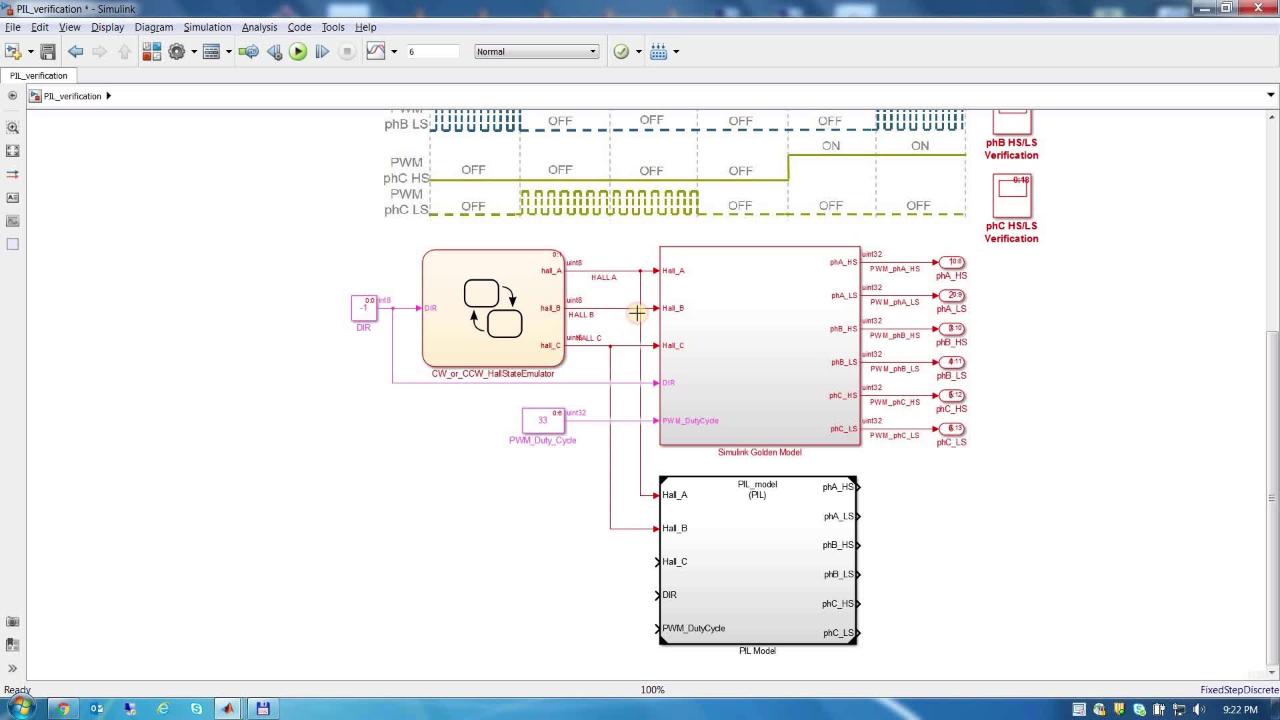Click the Navigate Back arrow
1280x720 pixels.
point(75,52)
